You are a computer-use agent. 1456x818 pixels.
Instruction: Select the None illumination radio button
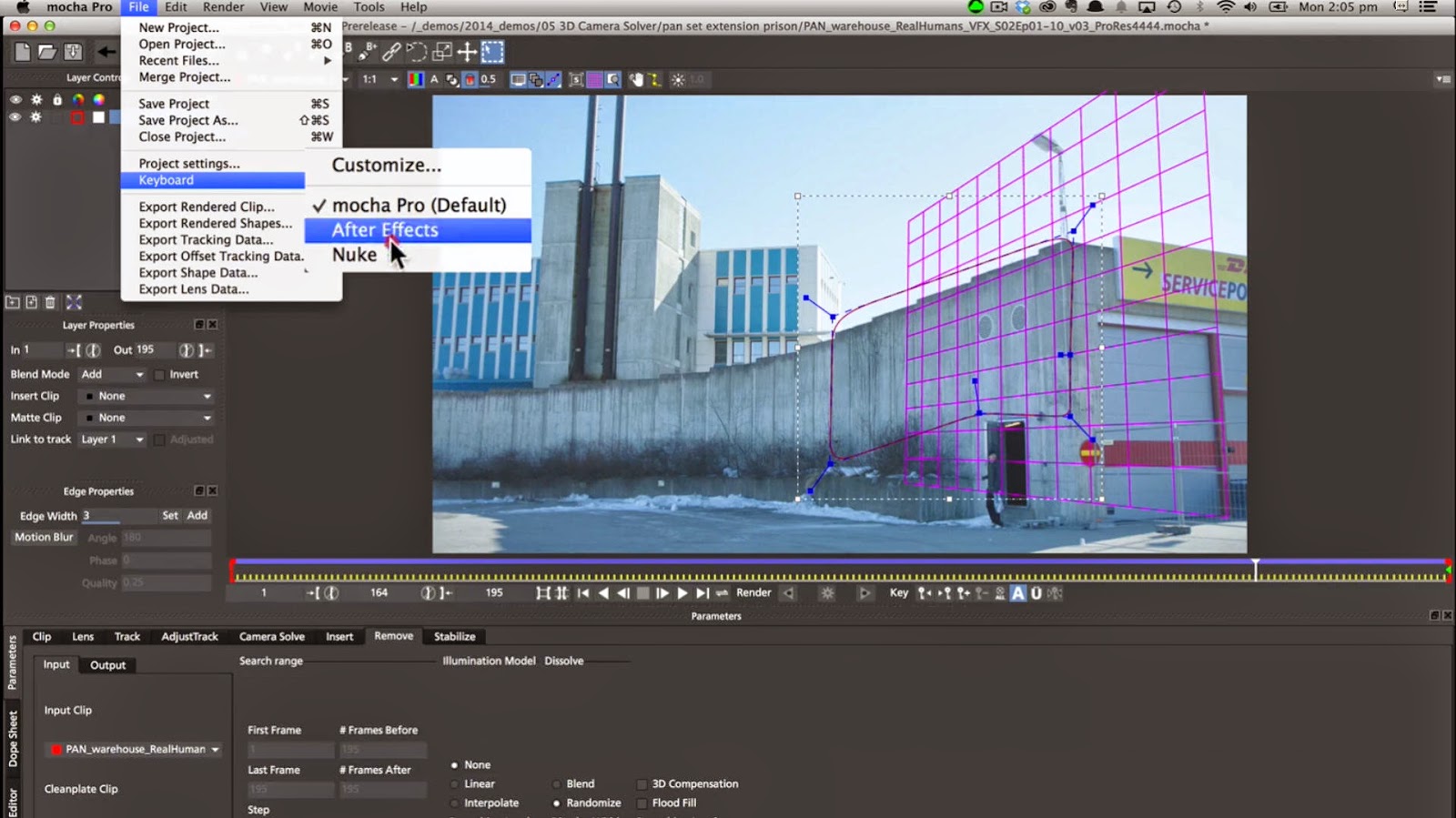[454, 765]
